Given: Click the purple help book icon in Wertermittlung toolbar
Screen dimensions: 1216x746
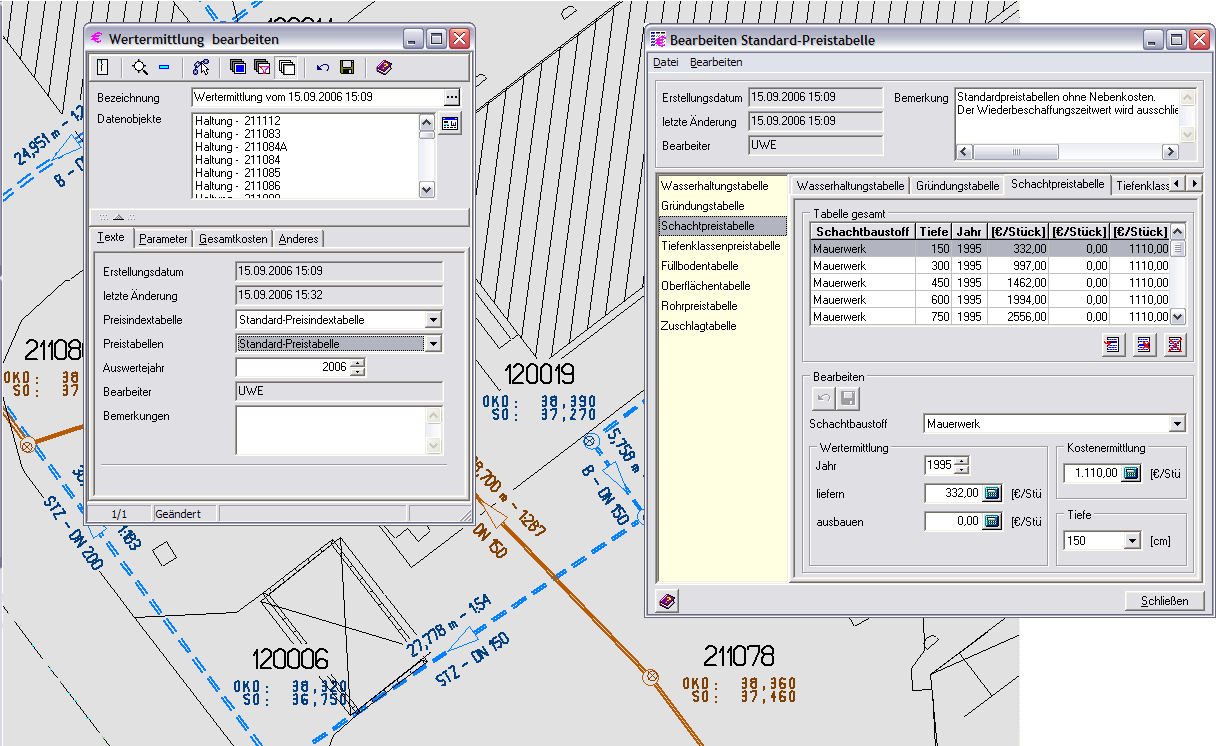Looking at the screenshot, I should [384, 68].
